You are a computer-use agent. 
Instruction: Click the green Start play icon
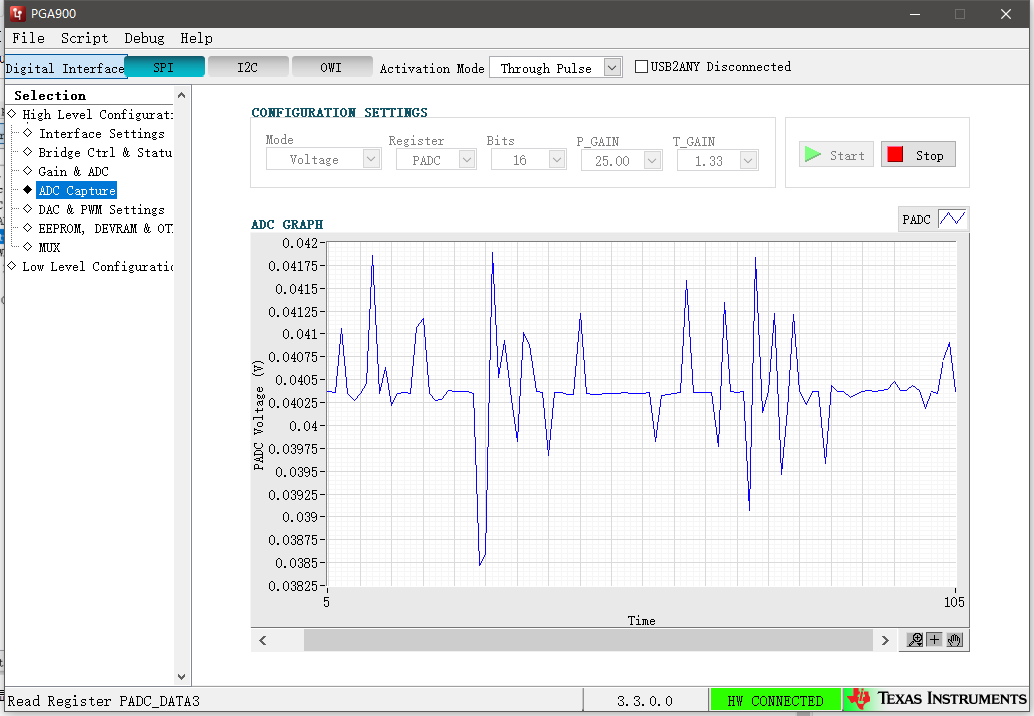coord(813,155)
